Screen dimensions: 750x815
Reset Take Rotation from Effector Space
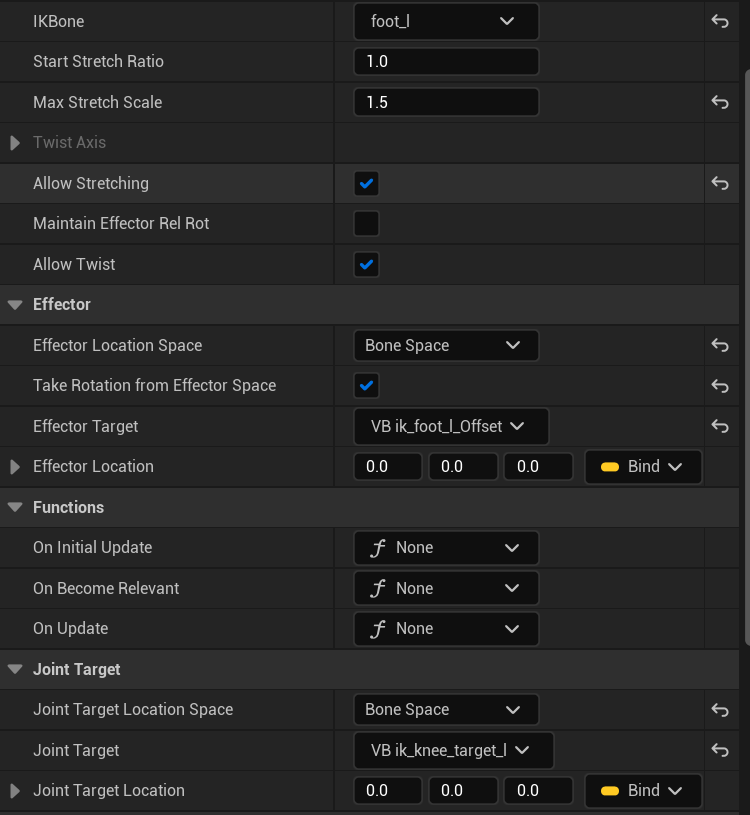click(719, 386)
